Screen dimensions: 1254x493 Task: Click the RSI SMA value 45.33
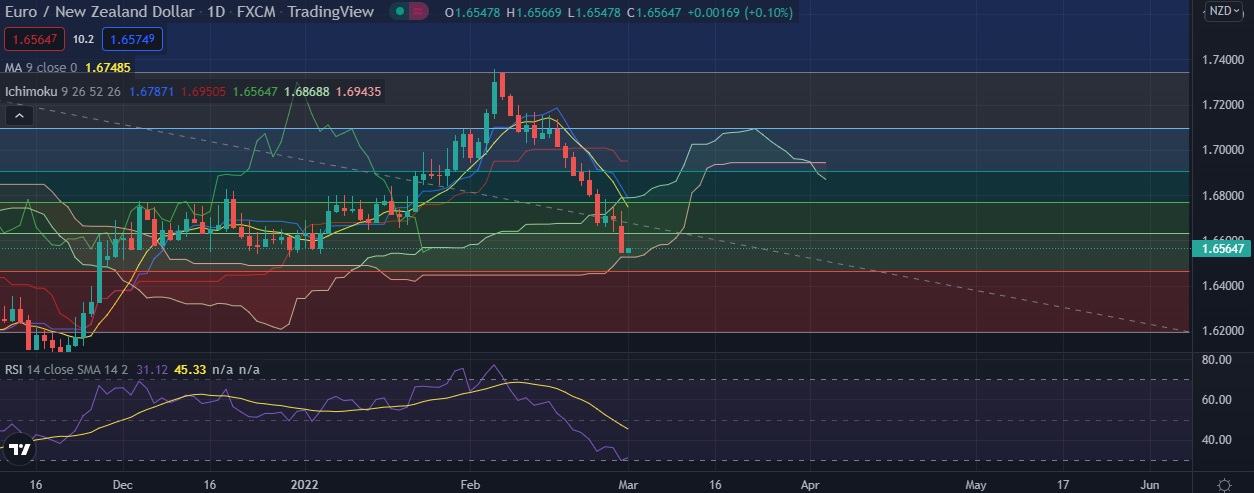(189, 369)
